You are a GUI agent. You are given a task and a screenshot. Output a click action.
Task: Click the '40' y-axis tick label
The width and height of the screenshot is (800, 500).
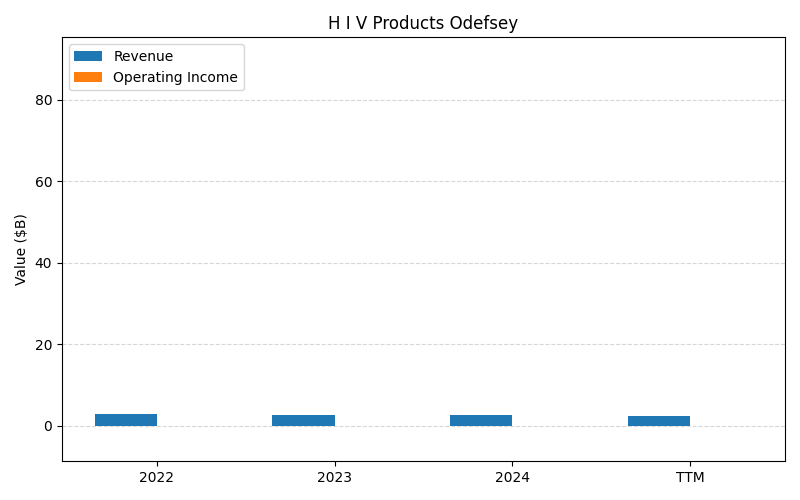click(x=44, y=264)
